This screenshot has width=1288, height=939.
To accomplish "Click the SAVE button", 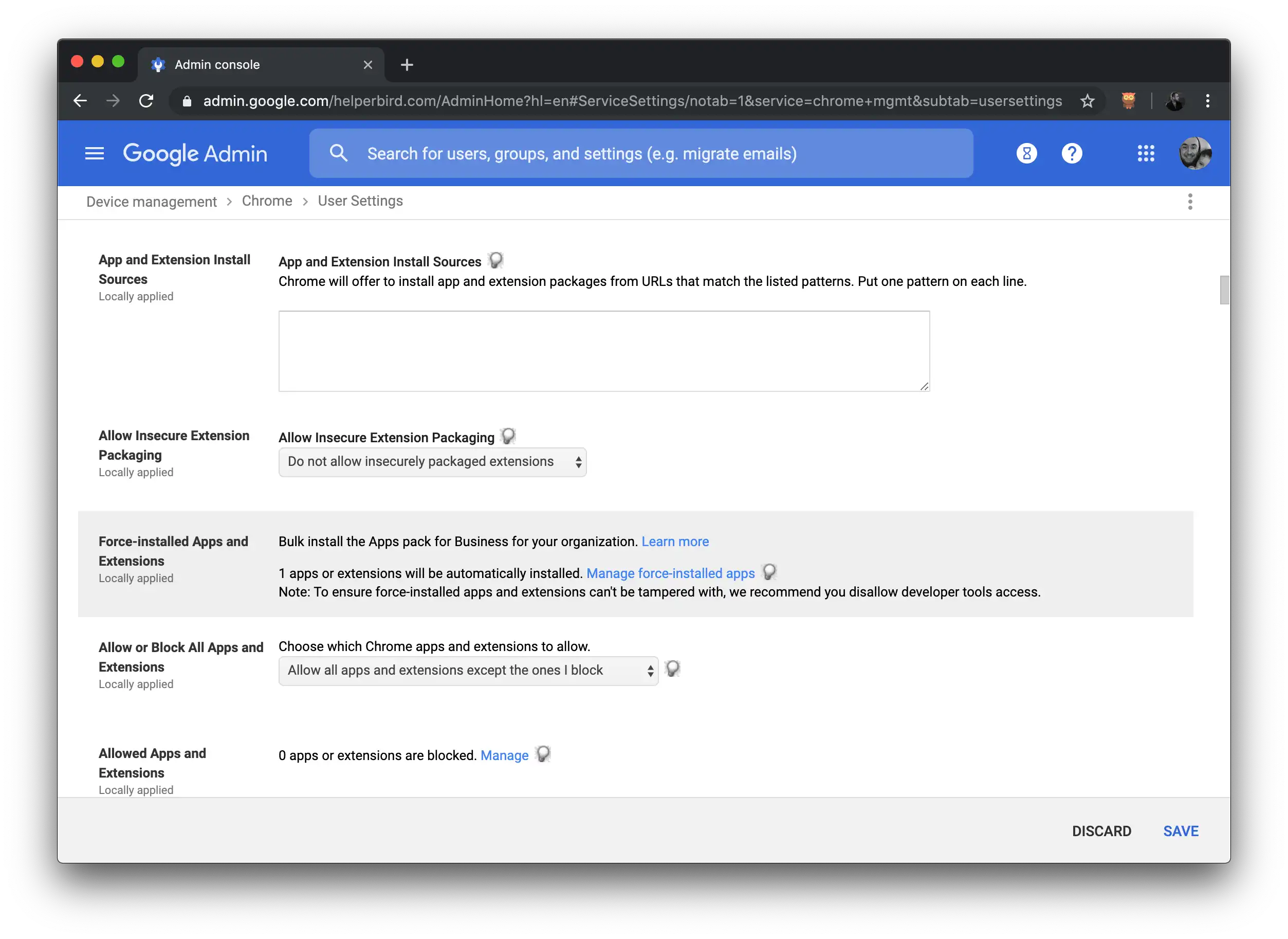I will [1182, 830].
